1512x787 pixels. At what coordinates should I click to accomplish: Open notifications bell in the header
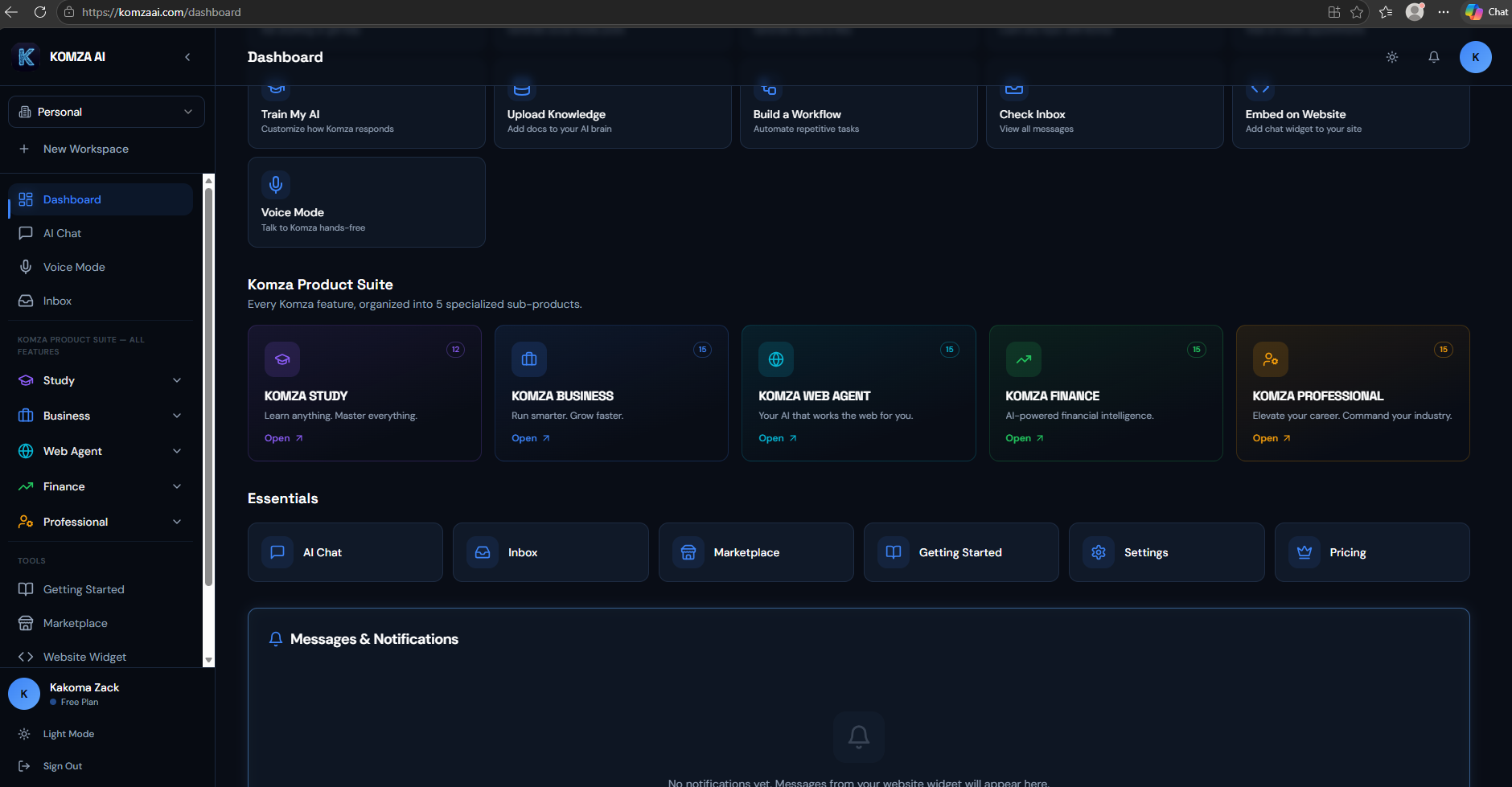[x=1434, y=57]
